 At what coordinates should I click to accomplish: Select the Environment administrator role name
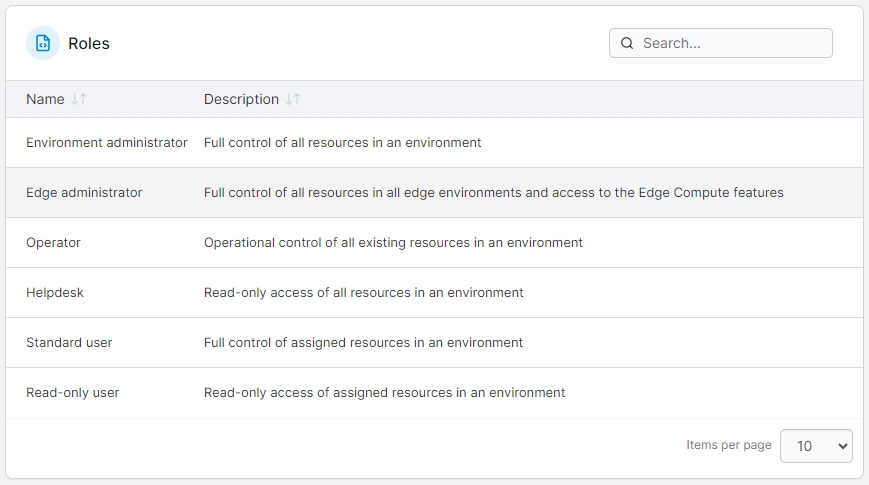click(106, 143)
